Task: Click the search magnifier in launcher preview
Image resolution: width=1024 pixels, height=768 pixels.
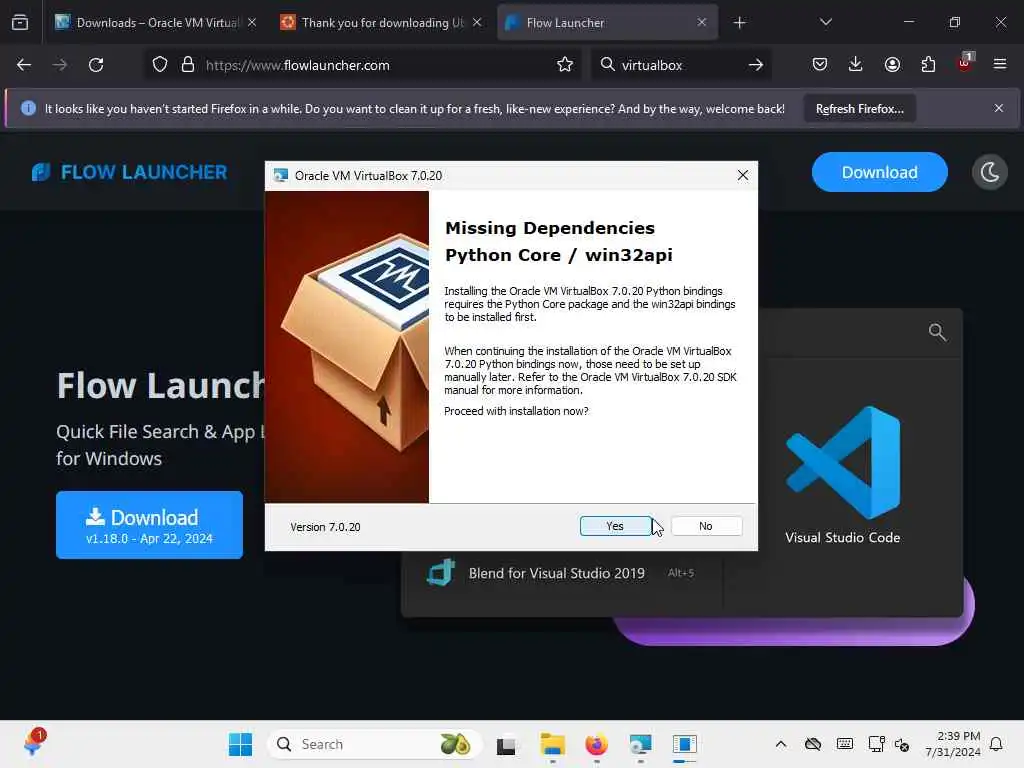Action: [x=937, y=332]
